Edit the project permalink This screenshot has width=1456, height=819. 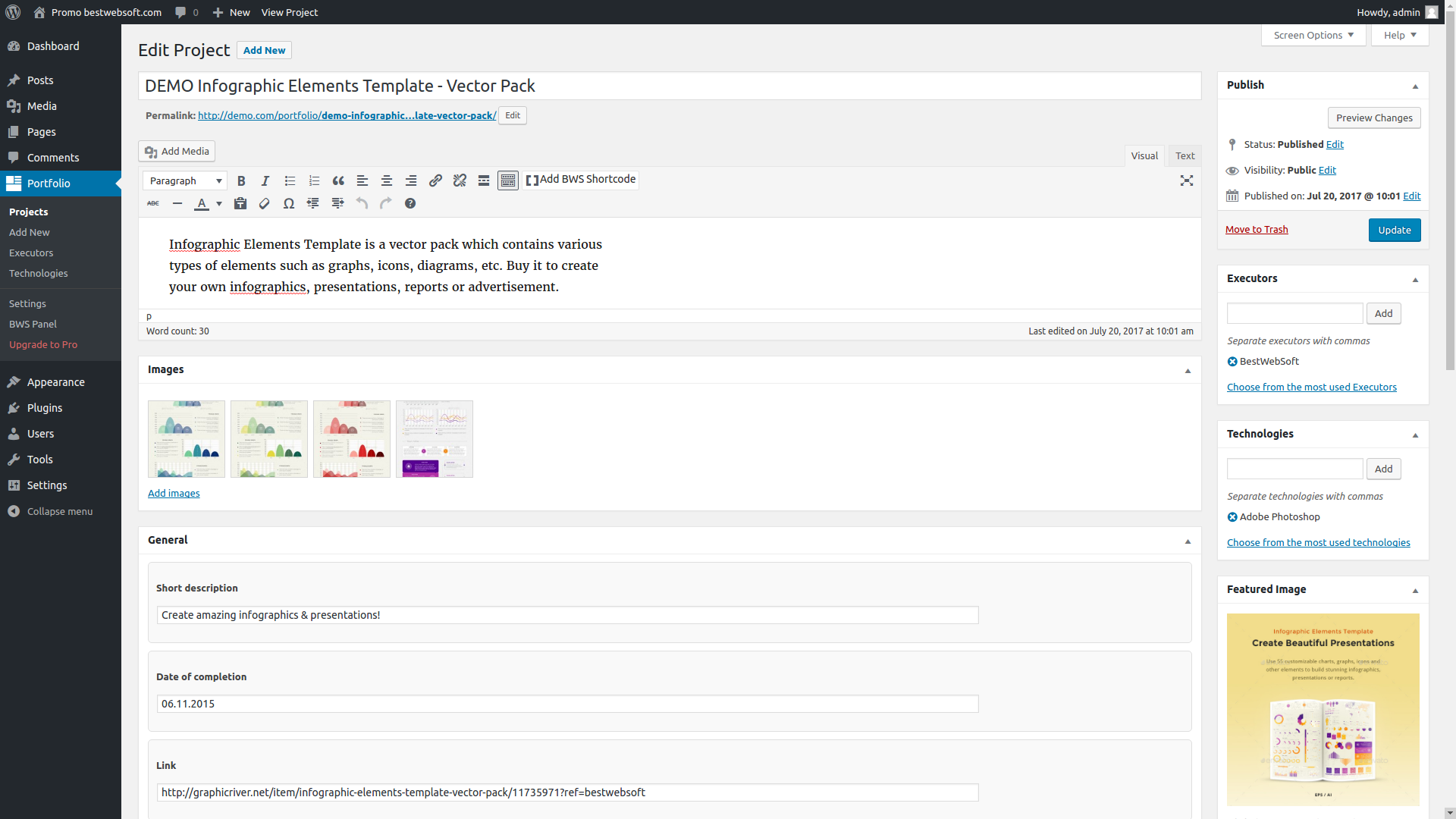(513, 115)
